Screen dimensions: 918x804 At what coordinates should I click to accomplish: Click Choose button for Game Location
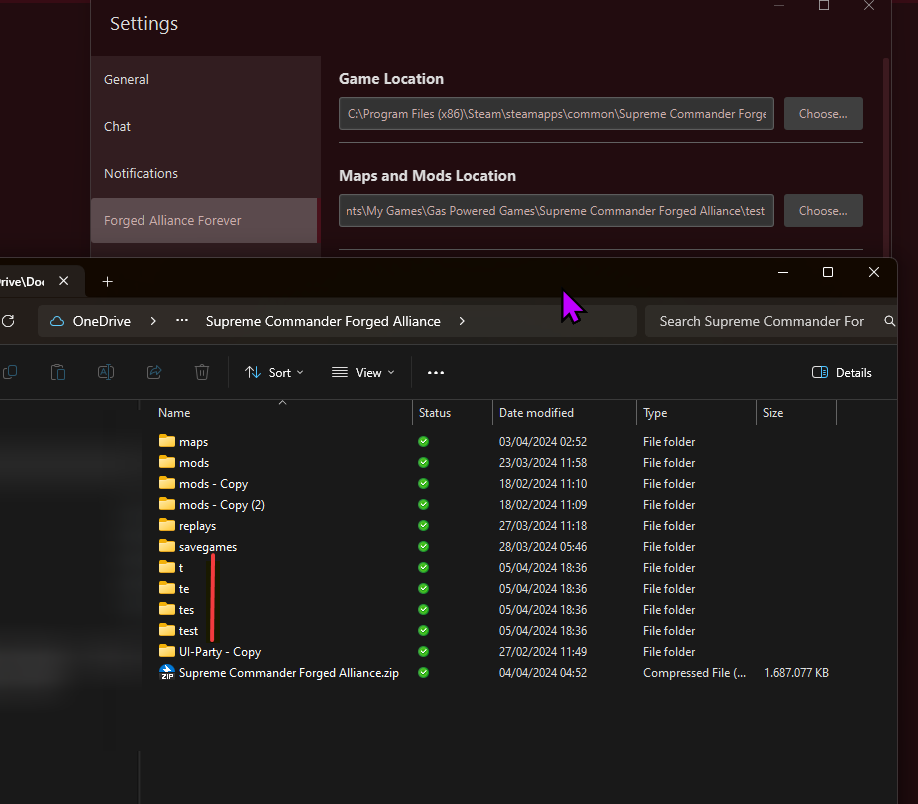[823, 114]
